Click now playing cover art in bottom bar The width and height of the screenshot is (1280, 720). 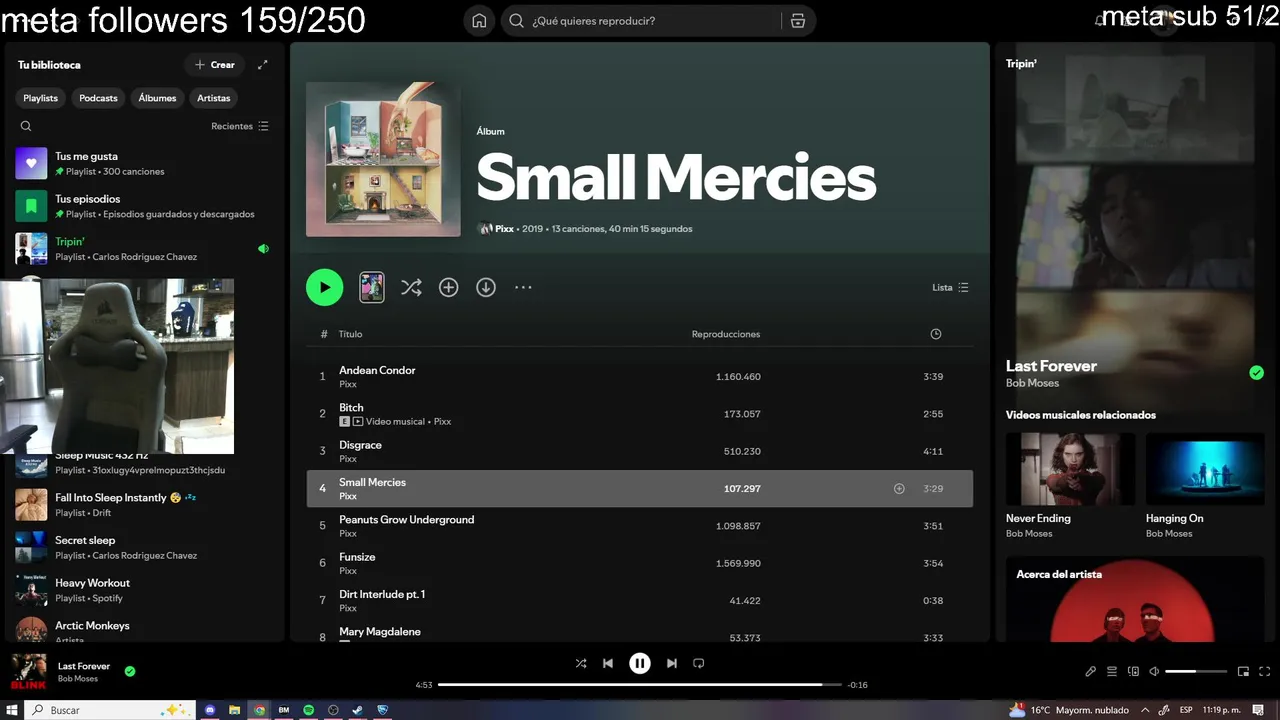click(28, 672)
